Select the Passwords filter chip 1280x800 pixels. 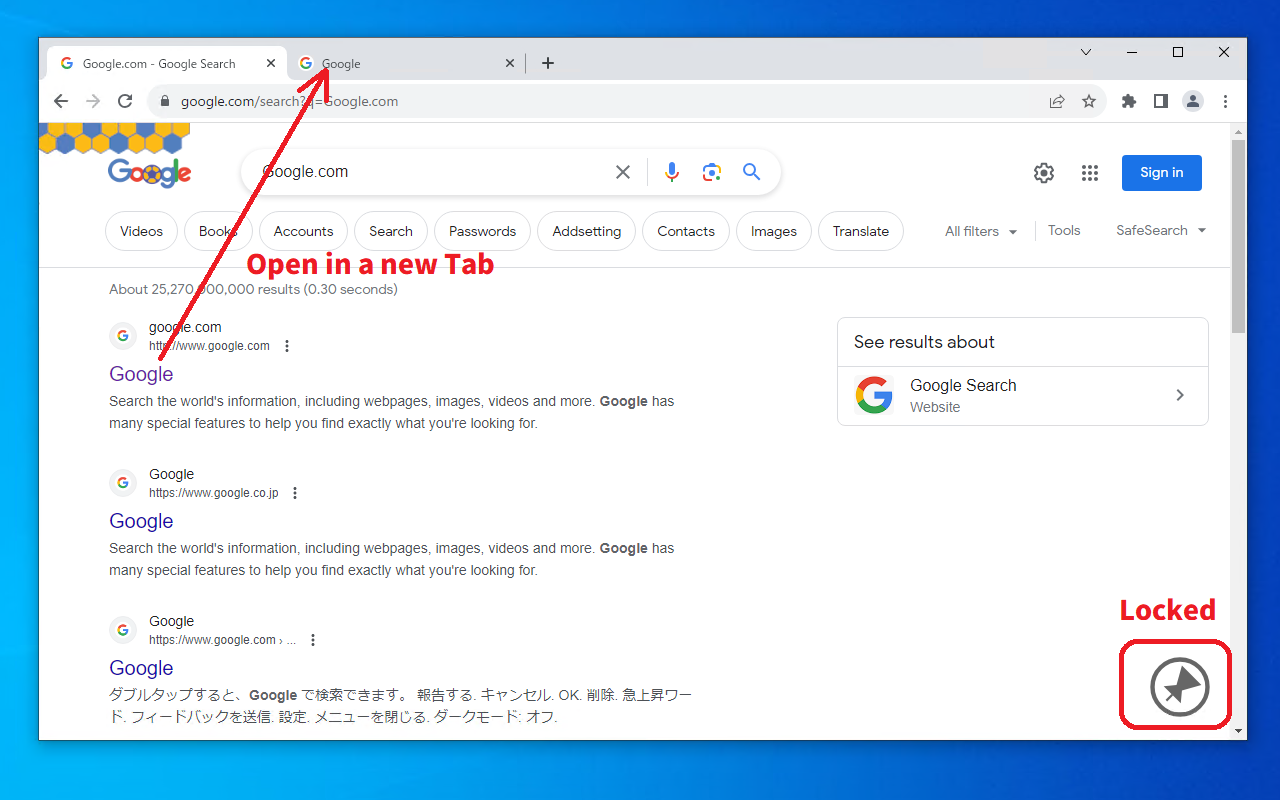click(x=483, y=231)
